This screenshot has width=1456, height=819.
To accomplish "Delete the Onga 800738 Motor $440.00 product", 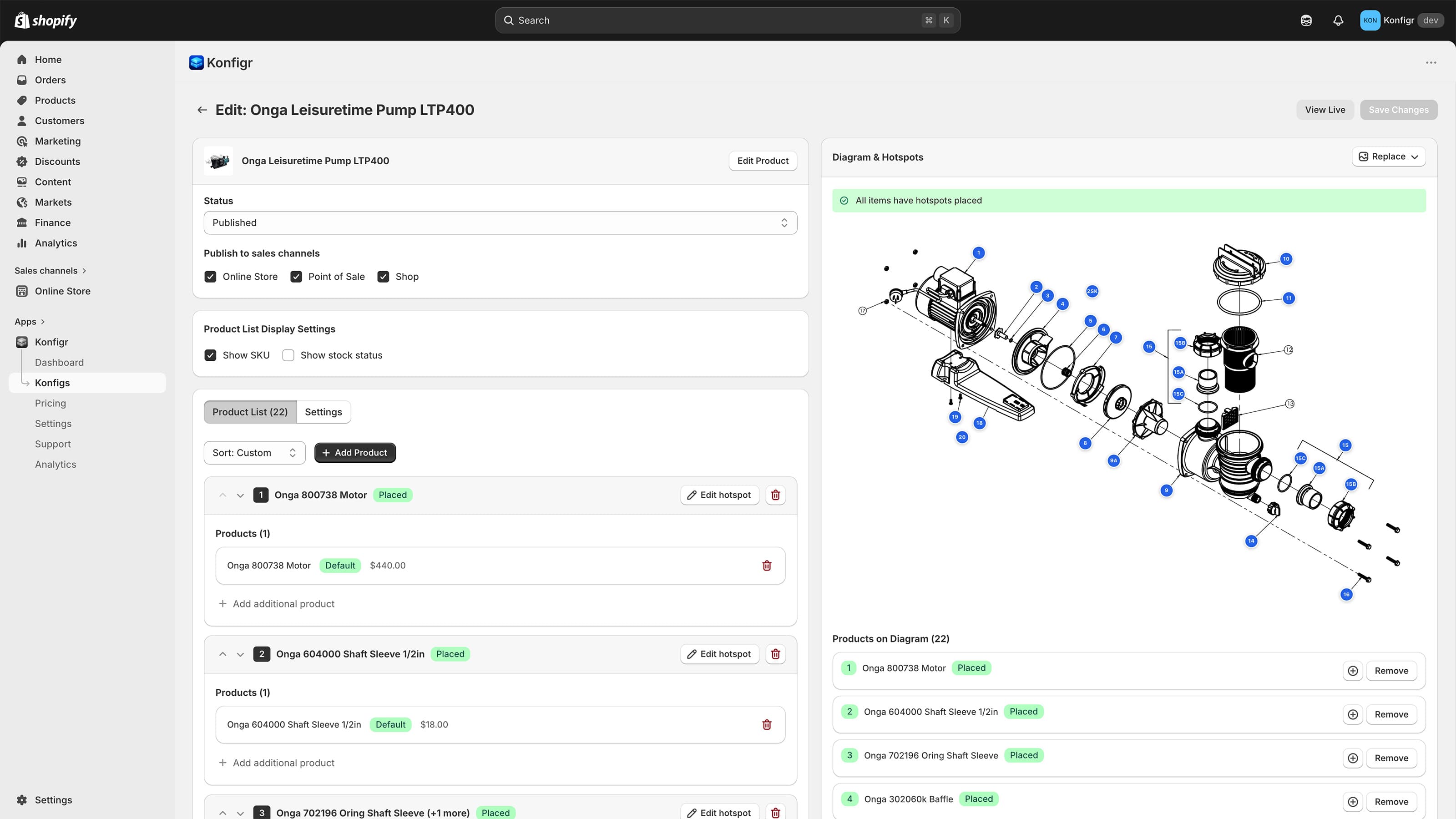I will [766, 565].
